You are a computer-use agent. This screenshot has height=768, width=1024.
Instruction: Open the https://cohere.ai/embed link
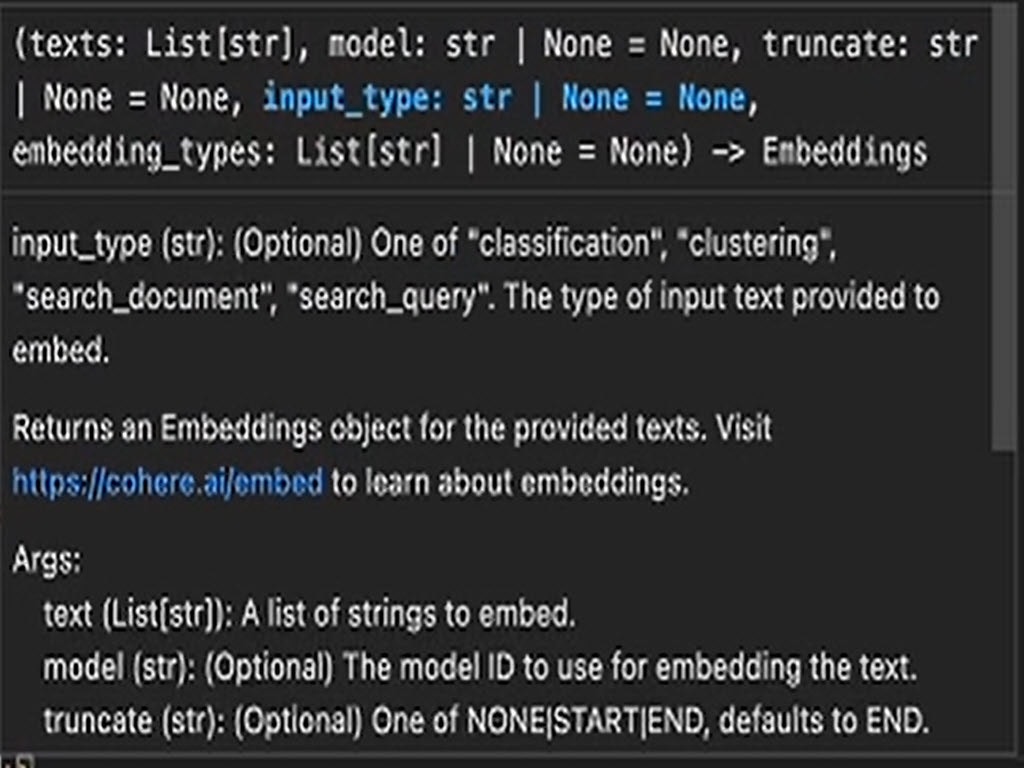[167, 484]
